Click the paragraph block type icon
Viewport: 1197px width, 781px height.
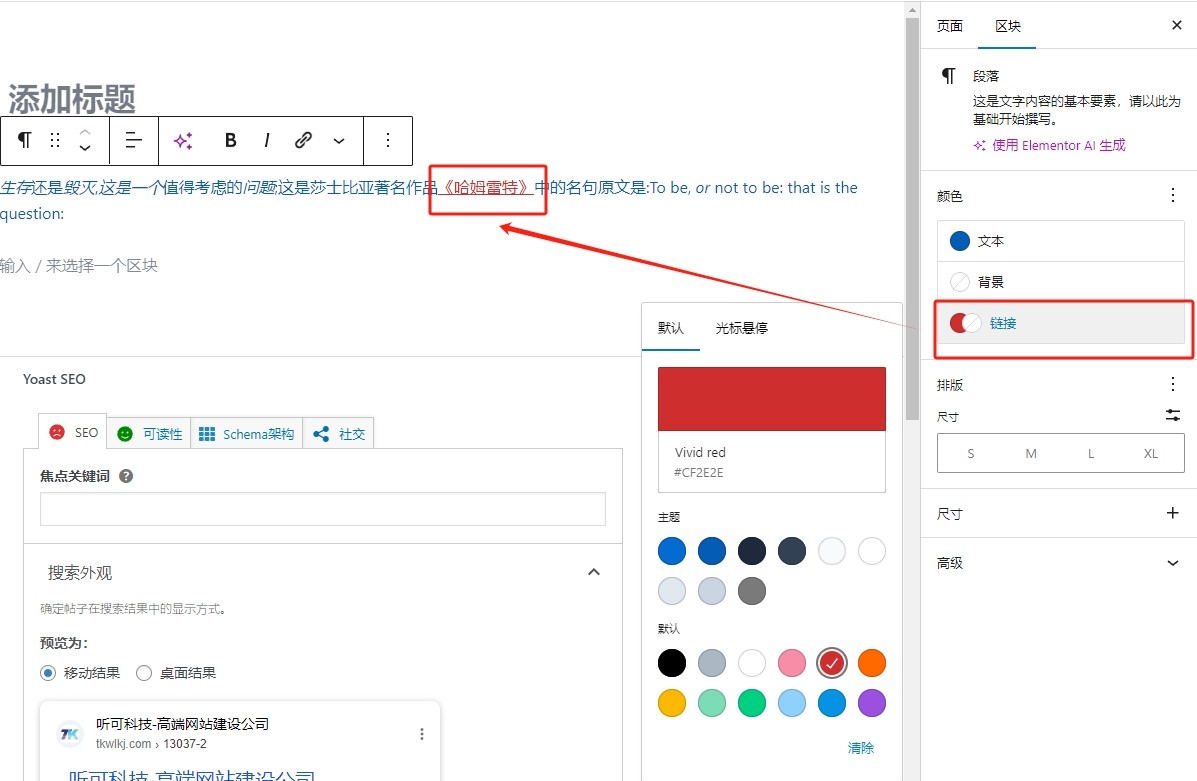tap(24, 140)
